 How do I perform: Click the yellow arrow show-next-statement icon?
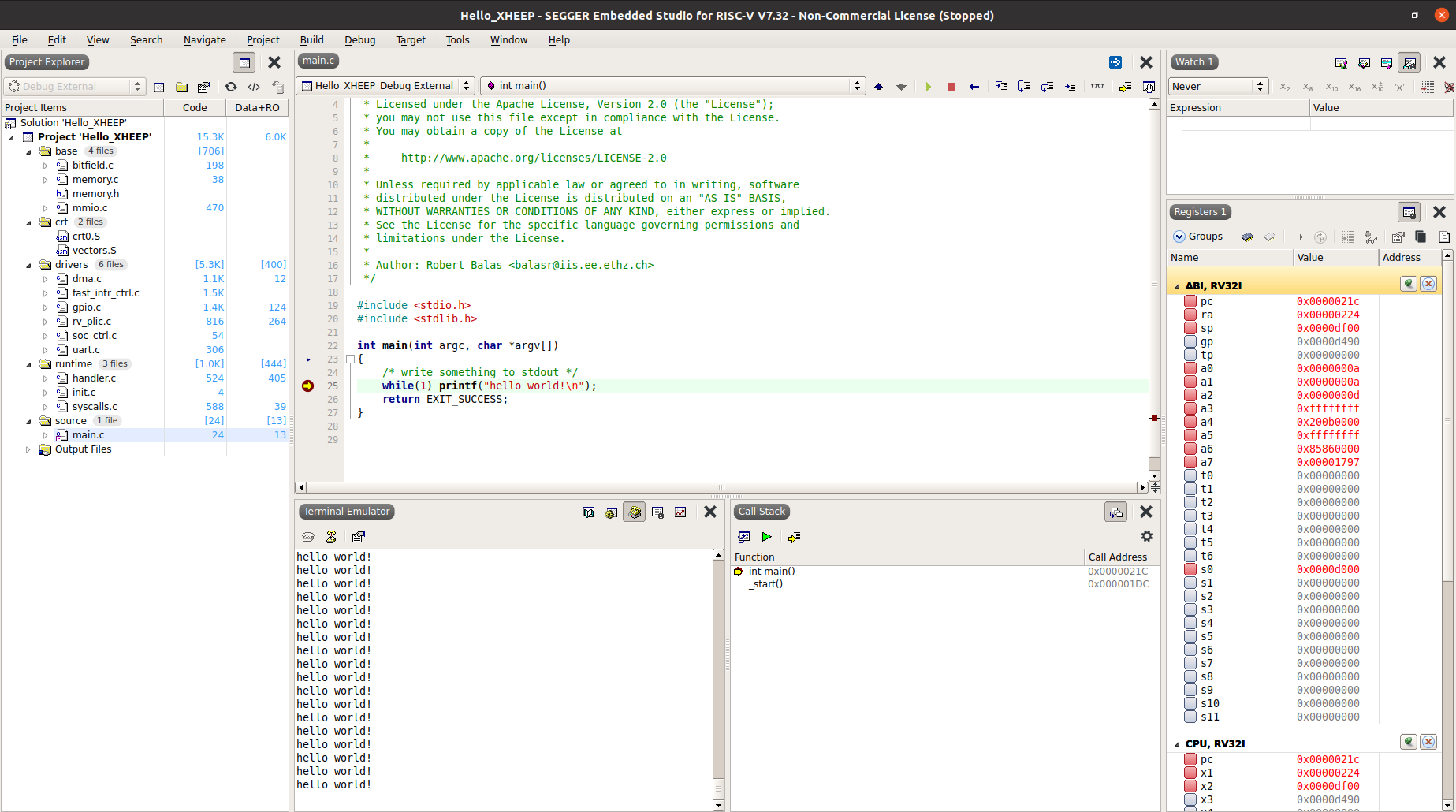click(x=1125, y=86)
